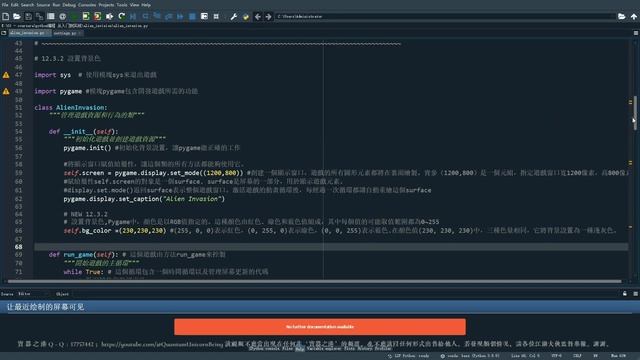The height and width of the screenshot is (360, 640).
Task: Step into function in debugger
Action: tap(157, 16)
